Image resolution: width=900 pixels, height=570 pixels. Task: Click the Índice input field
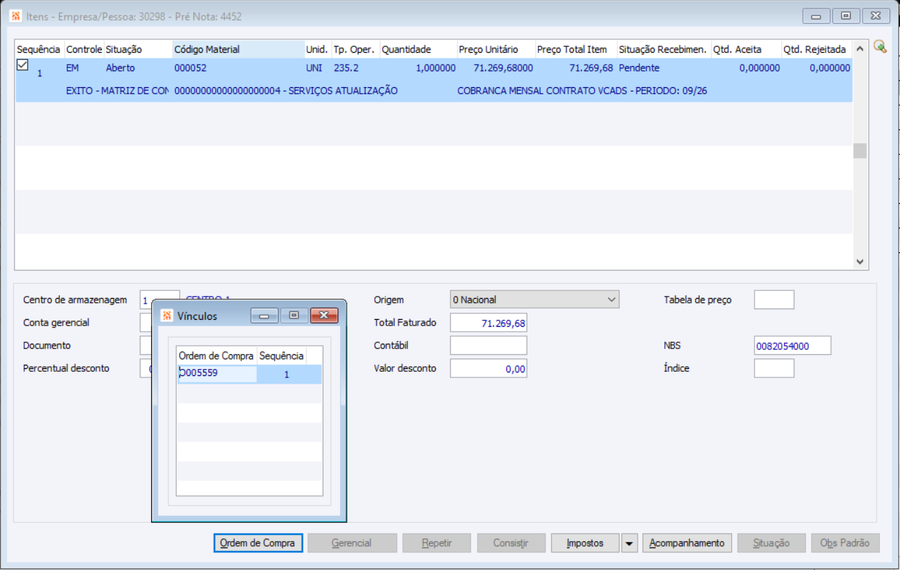point(774,369)
